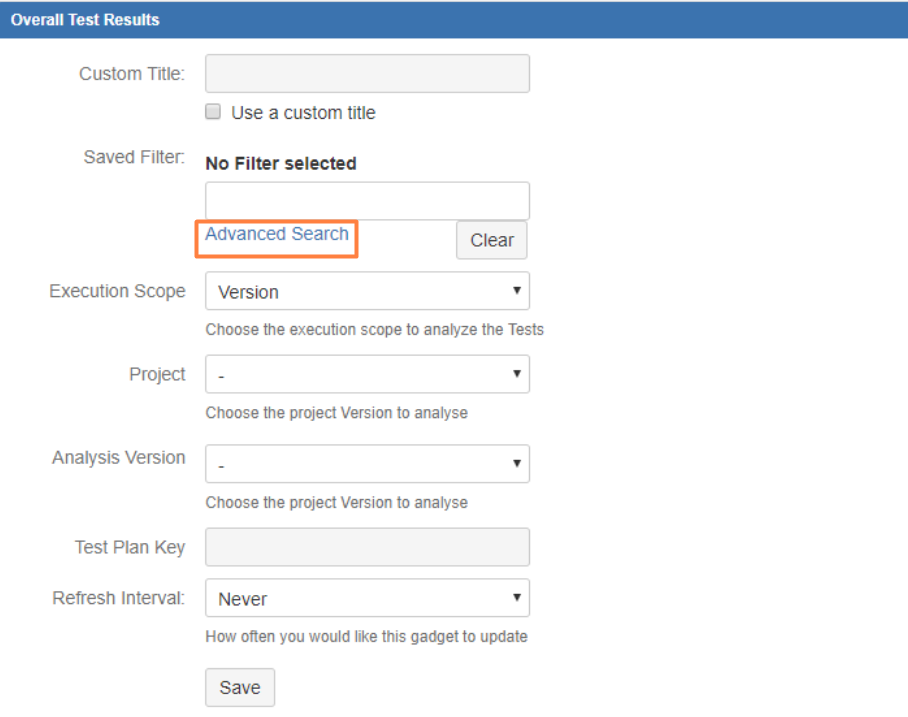Viewport: 908px width, 717px height.
Task: Click the Overall Test Results header bar
Action: point(454,19)
